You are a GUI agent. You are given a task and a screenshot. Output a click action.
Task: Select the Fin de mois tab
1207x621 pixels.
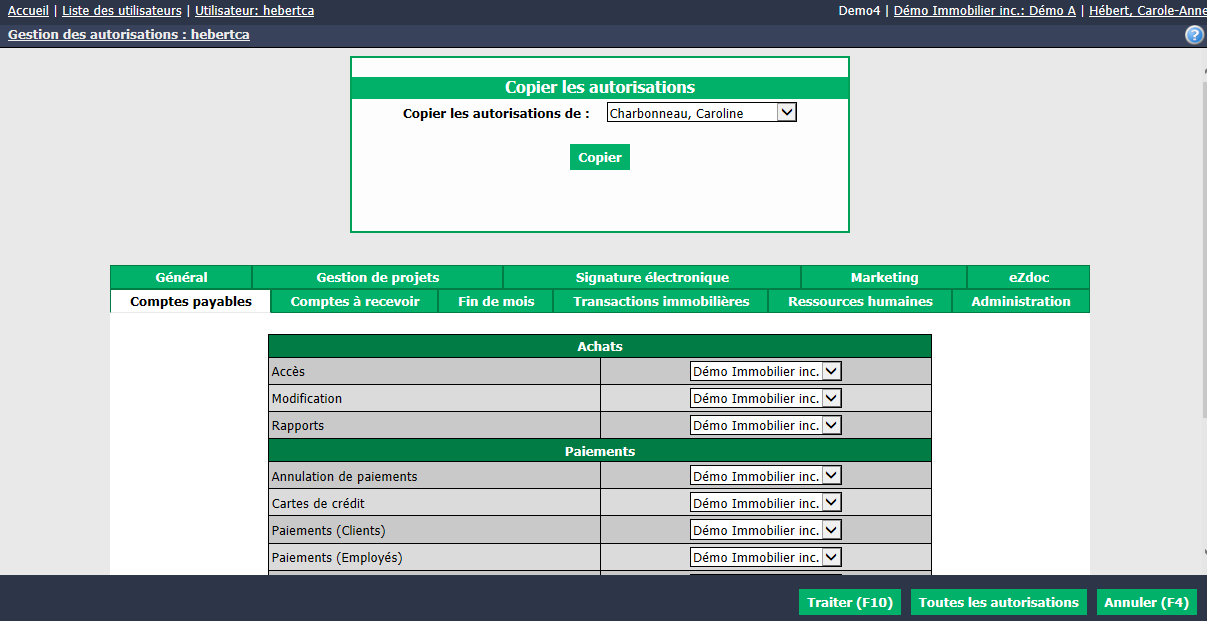[496, 301]
